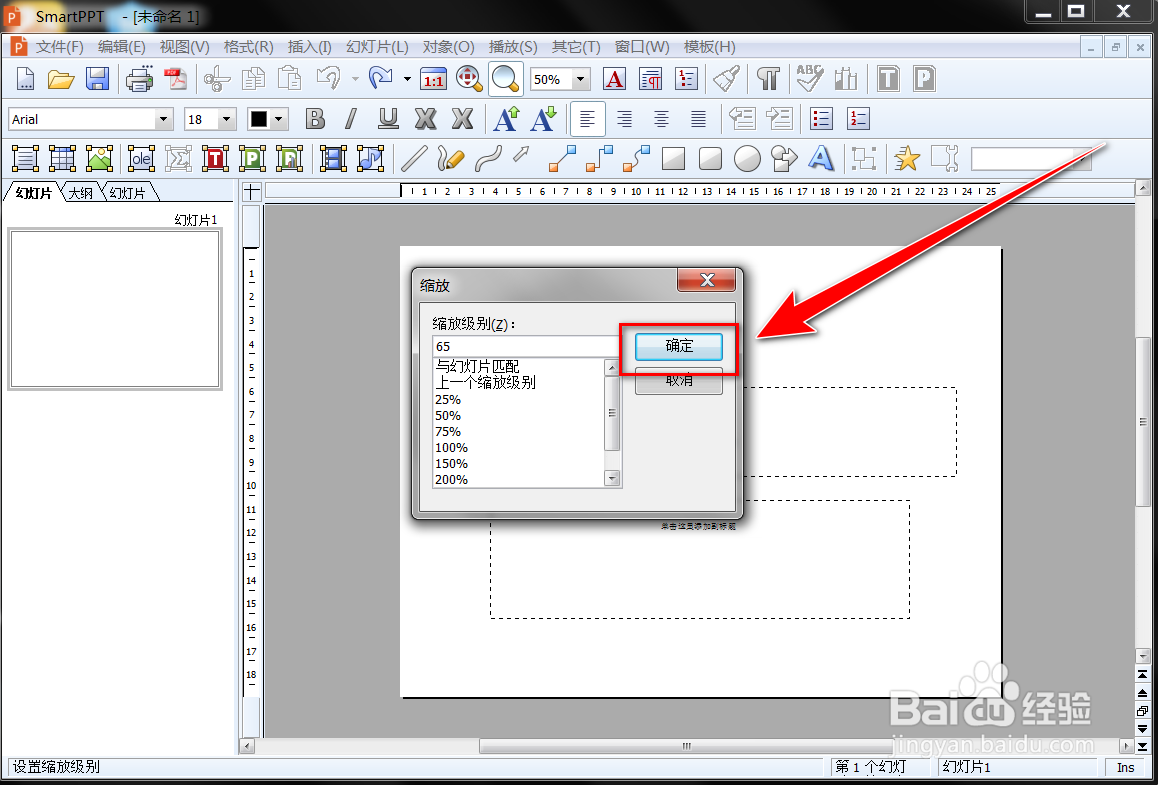The image size is (1158, 785).
Task: Insert a text frame icon
Action: [x=26, y=158]
